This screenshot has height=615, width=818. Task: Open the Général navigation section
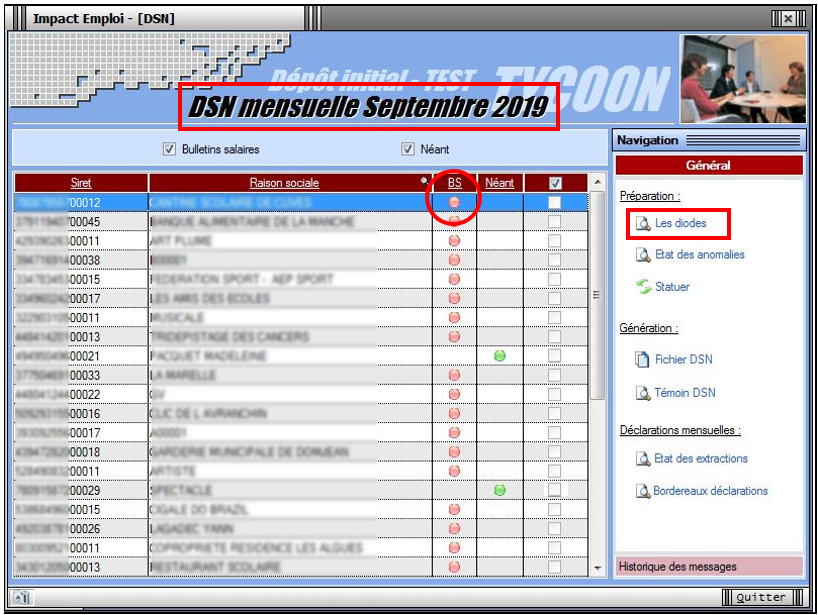[708, 165]
